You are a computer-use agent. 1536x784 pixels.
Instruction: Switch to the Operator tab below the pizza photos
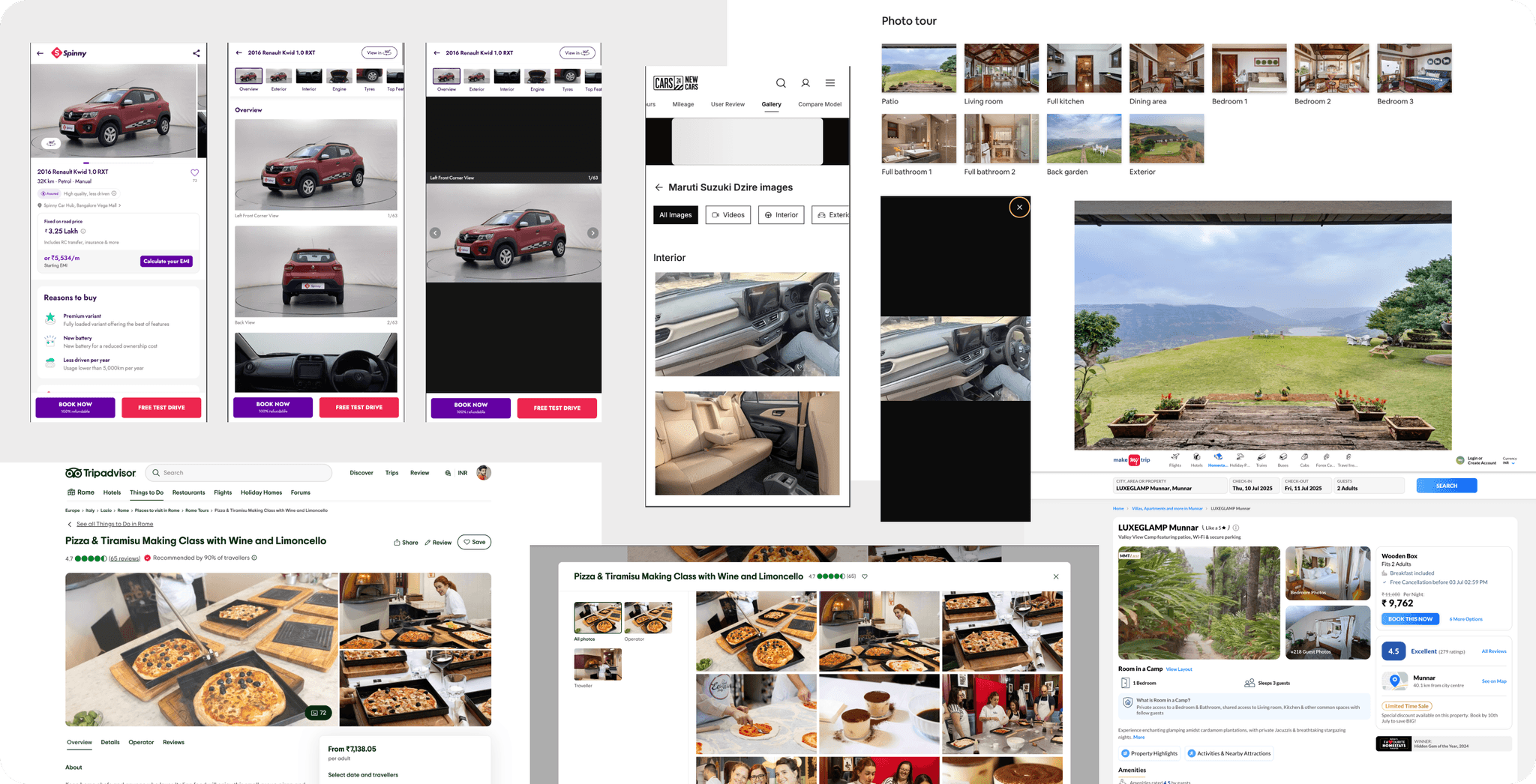pyautogui.click(x=141, y=743)
